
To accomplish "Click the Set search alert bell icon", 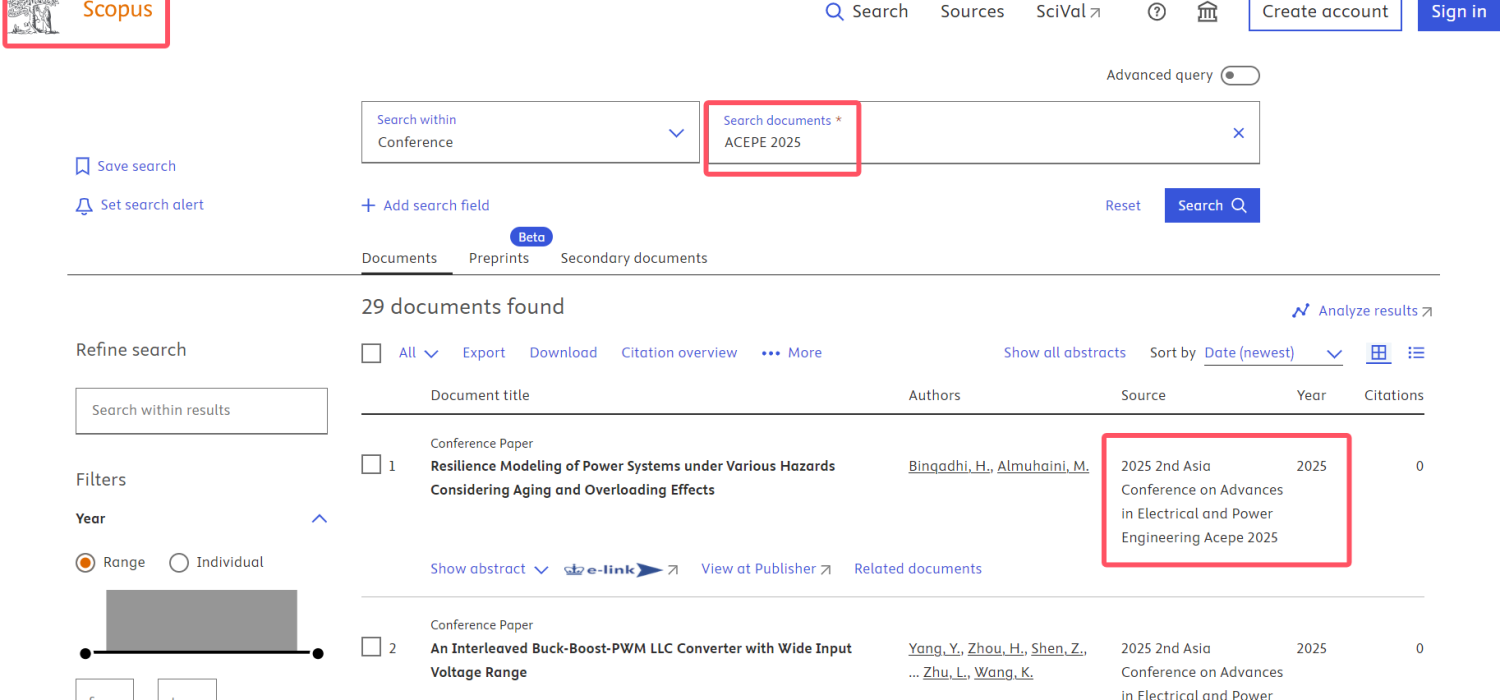I will (x=84, y=205).
